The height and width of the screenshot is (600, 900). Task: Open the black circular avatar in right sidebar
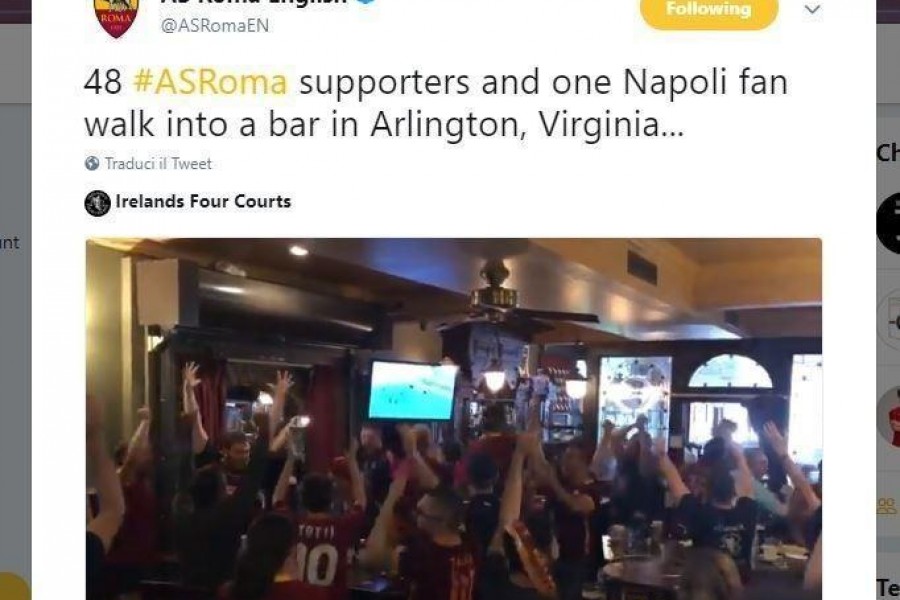pos(889,223)
